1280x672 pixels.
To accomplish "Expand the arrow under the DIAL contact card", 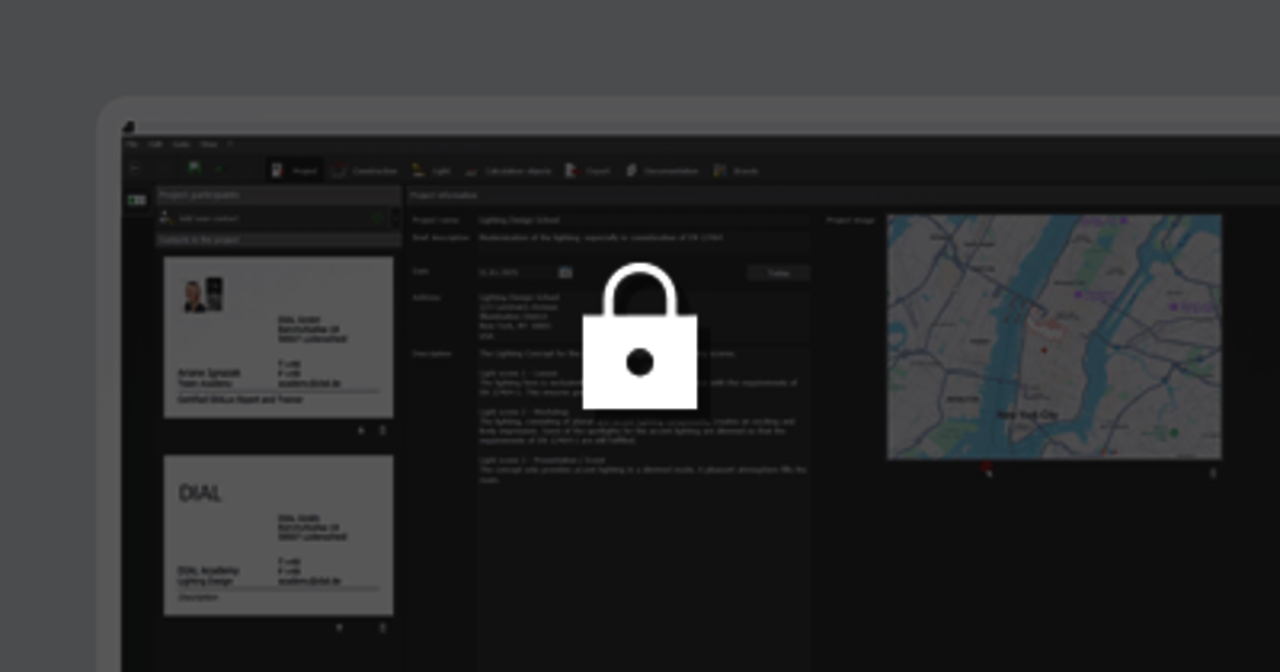I will [x=339, y=628].
